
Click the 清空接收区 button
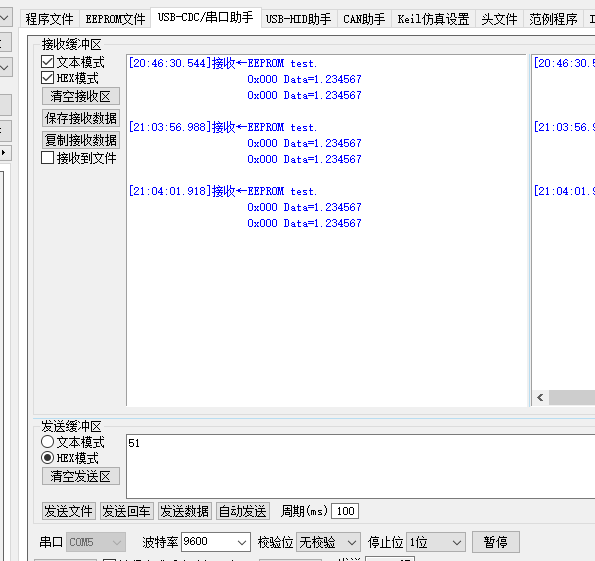81,96
